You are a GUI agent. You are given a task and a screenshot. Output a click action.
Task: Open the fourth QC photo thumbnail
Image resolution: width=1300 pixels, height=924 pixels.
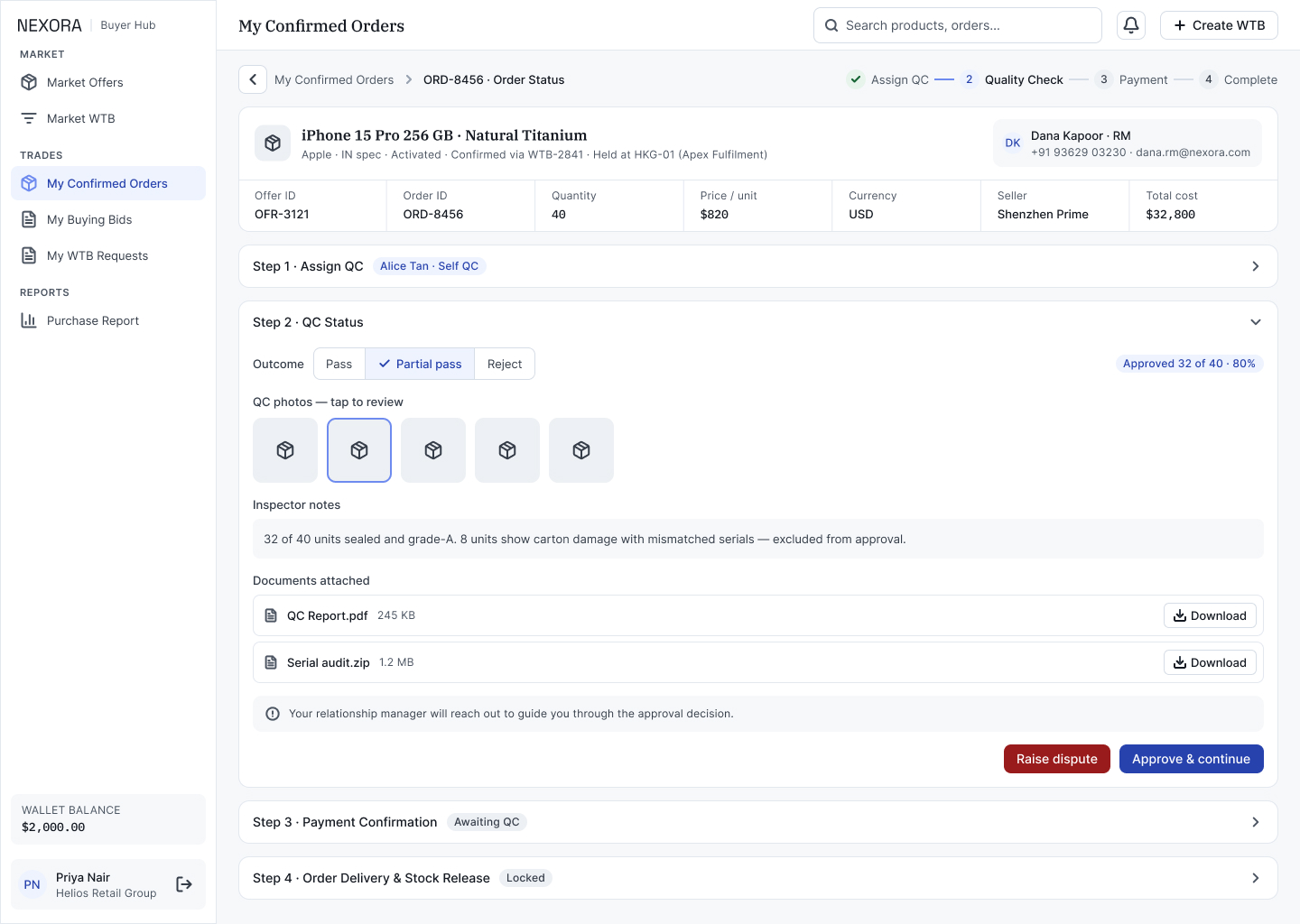[x=507, y=450]
